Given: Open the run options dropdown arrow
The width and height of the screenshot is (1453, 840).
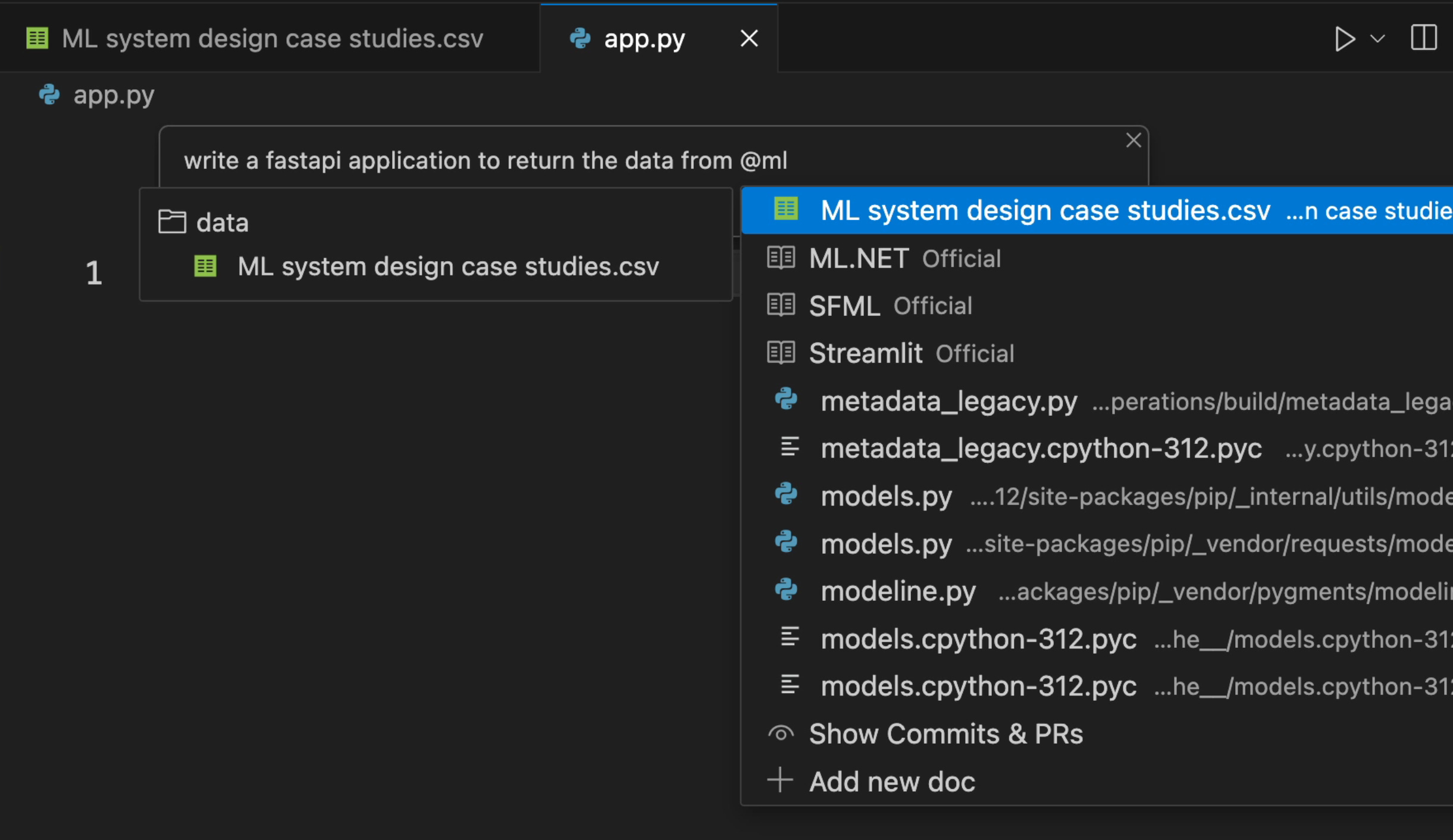Looking at the screenshot, I should (x=1377, y=39).
